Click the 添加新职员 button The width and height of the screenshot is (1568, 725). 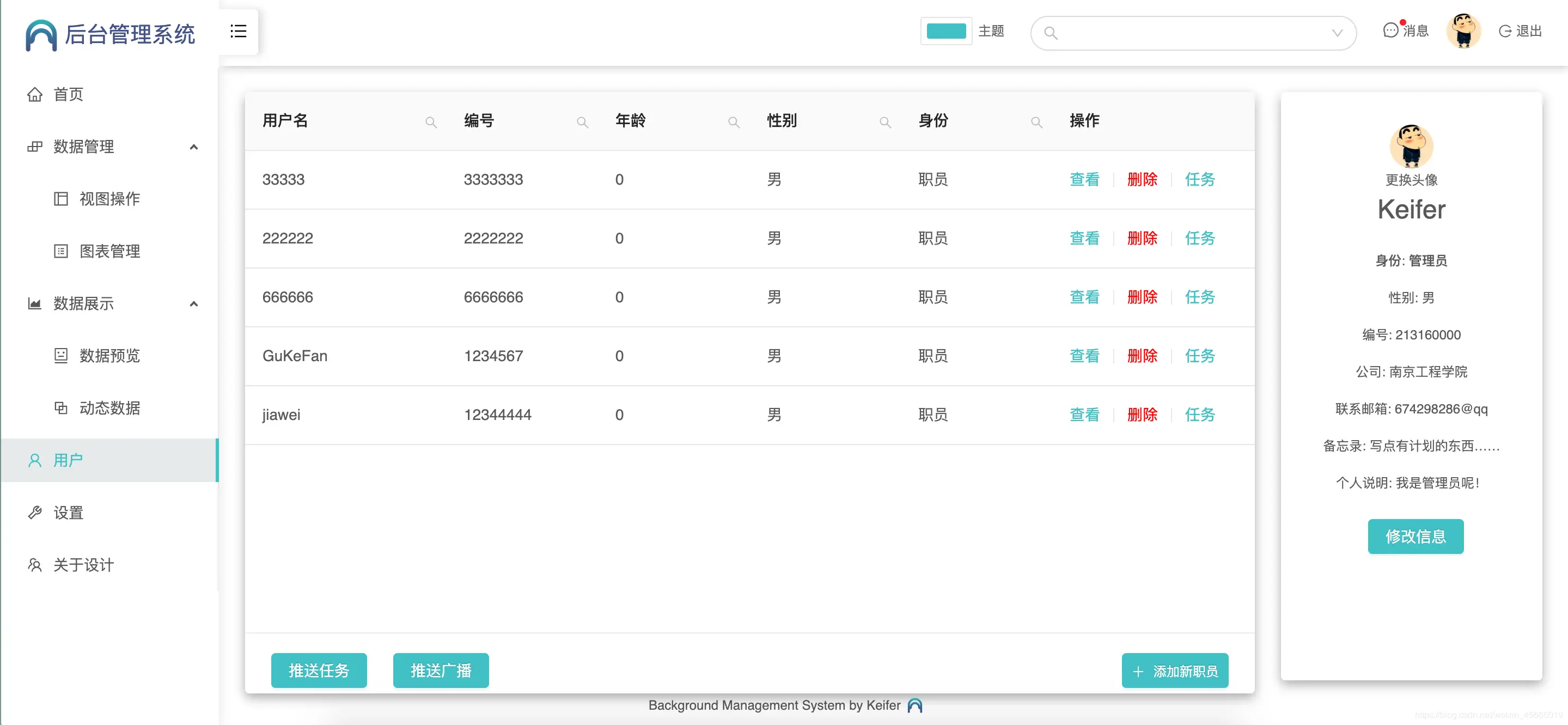click(1174, 671)
